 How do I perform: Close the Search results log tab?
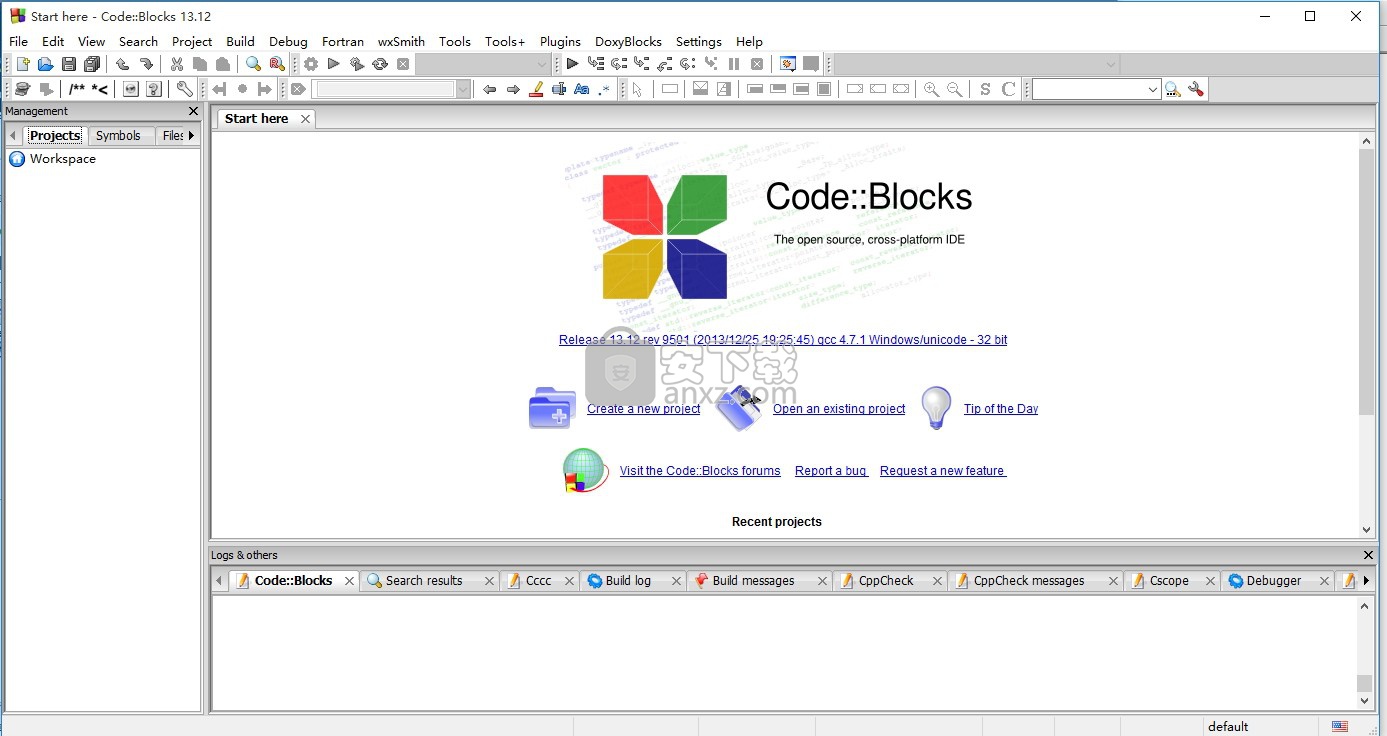(489, 581)
